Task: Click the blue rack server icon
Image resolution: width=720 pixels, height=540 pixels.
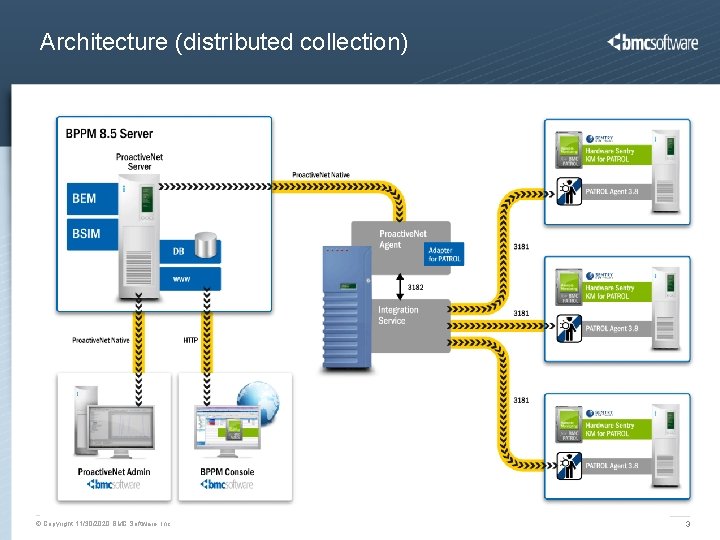Action: coord(347,308)
